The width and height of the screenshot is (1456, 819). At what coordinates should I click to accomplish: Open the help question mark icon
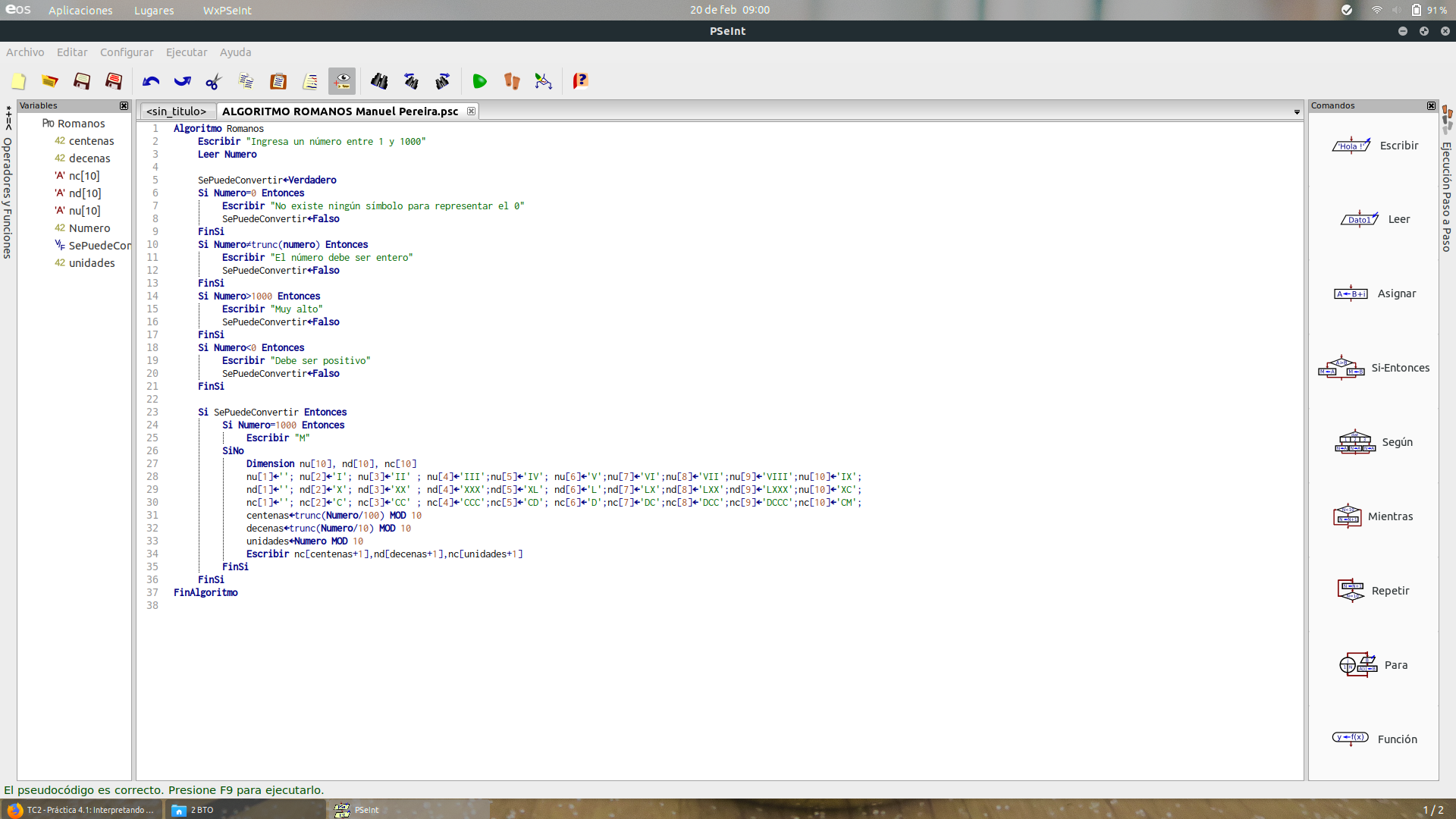580,81
